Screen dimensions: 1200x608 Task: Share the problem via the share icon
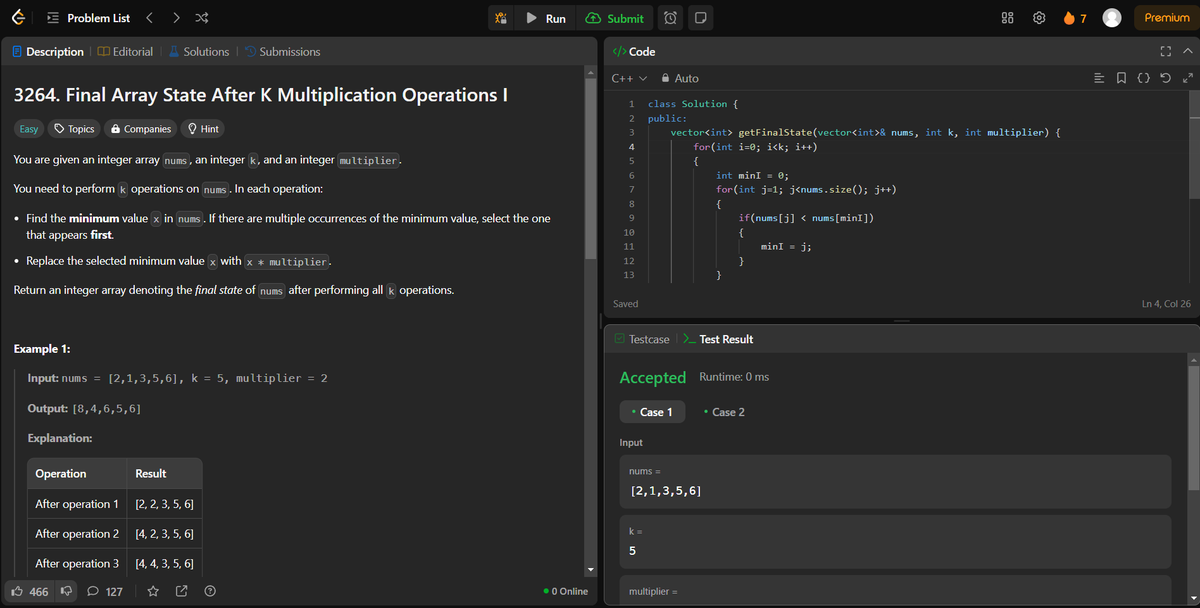(x=181, y=591)
